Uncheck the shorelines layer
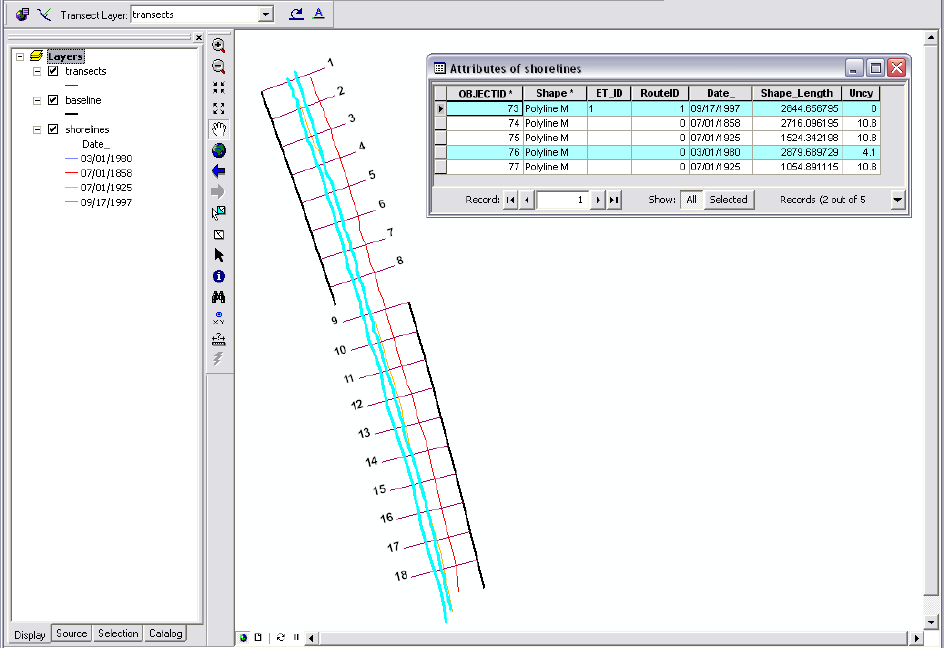Image resolution: width=944 pixels, height=648 pixels. point(53,129)
